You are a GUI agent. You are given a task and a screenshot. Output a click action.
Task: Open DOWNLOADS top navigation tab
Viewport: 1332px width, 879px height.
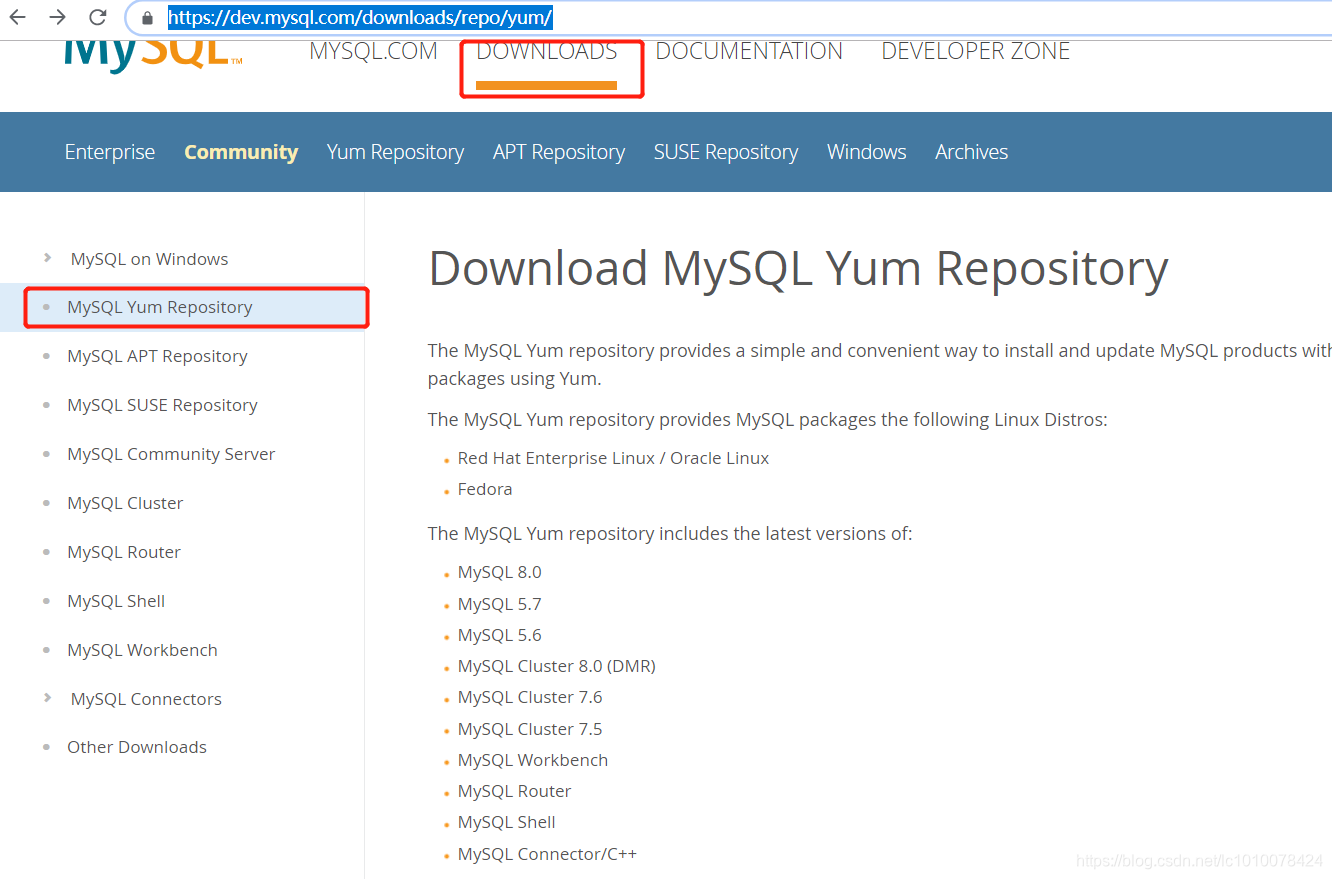point(547,52)
